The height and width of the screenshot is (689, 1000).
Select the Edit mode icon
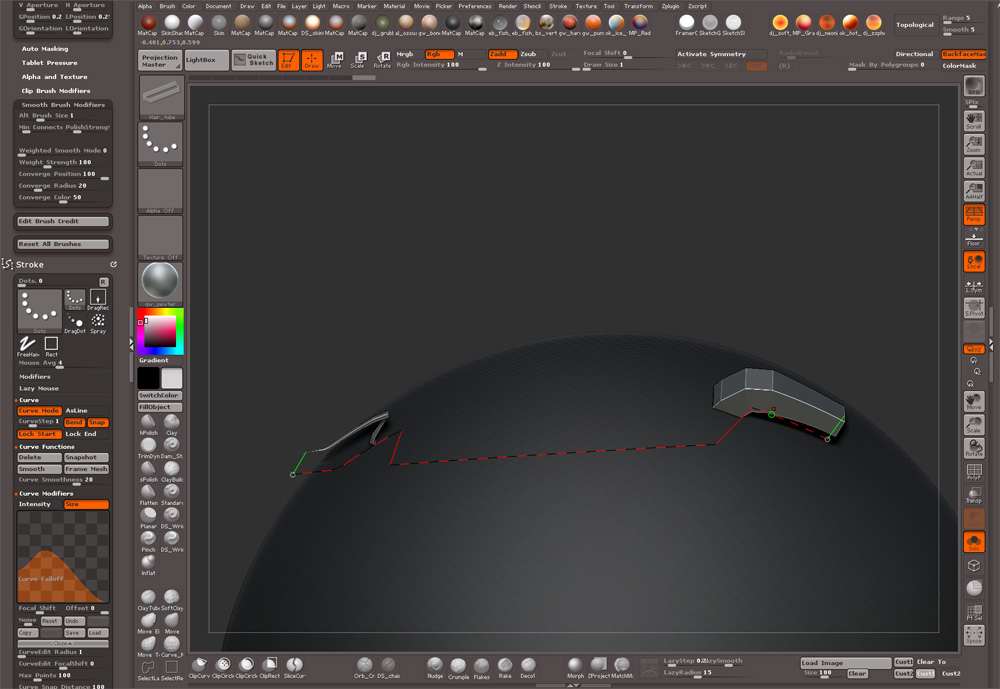click(x=288, y=60)
